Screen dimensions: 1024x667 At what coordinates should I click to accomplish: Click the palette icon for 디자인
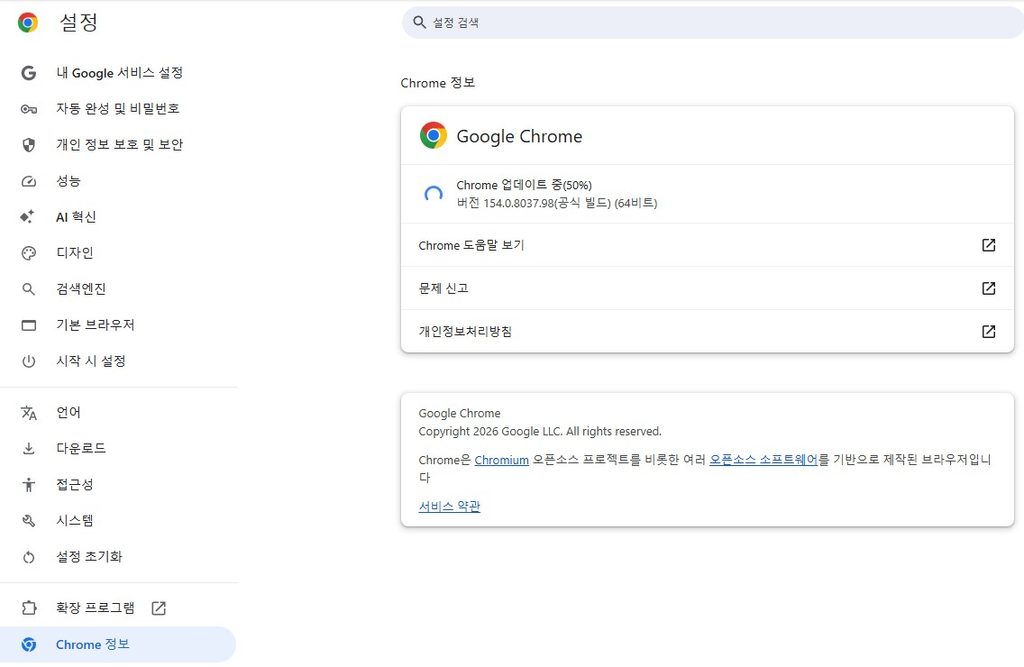(x=29, y=253)
